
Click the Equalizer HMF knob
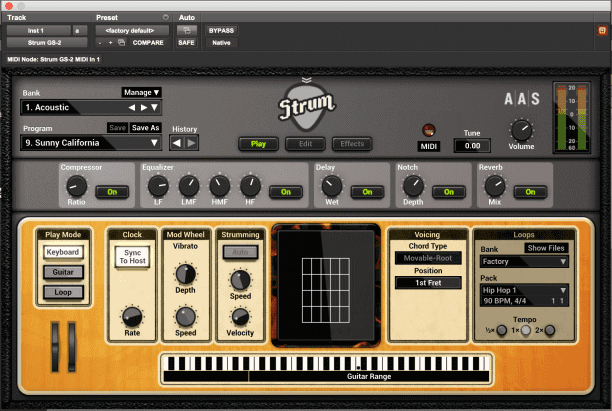pyautogui.click(x=220, y=186)
